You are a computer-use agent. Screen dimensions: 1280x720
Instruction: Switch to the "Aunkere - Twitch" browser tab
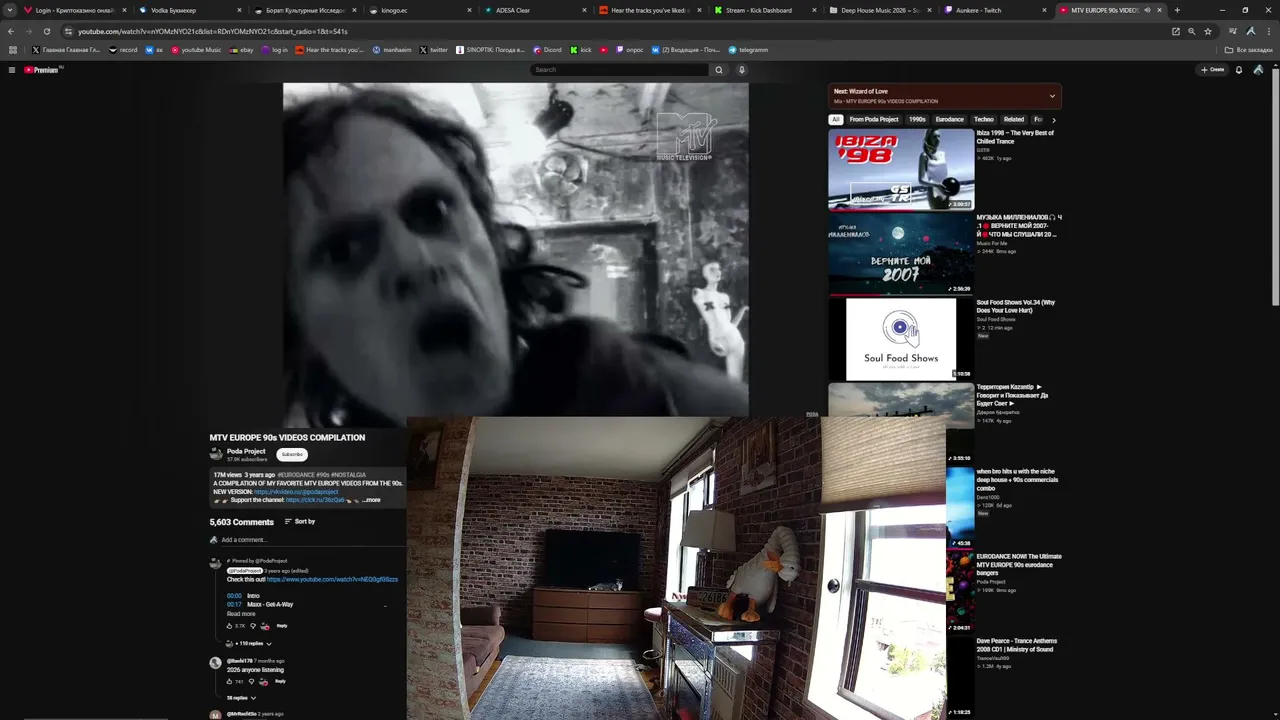point(994,10)
